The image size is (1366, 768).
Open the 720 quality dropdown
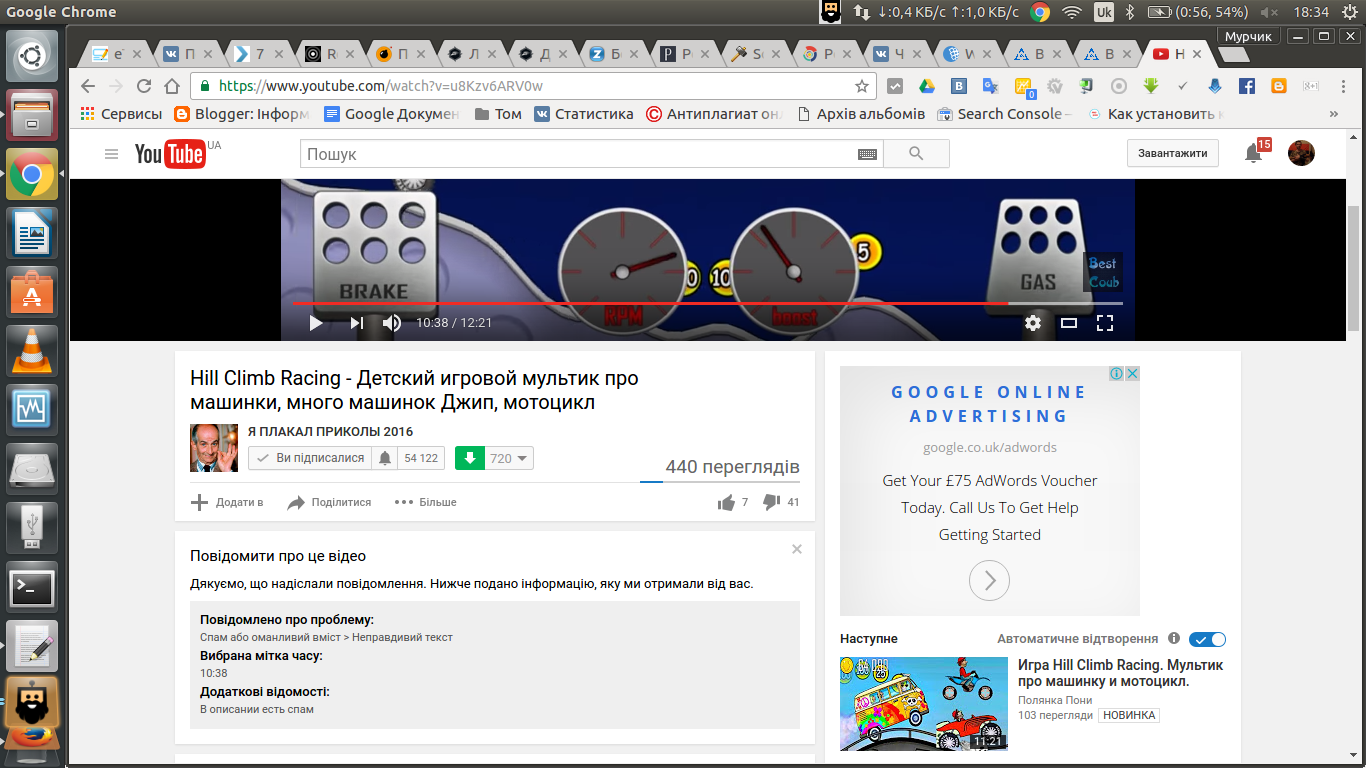click(509, 458)
